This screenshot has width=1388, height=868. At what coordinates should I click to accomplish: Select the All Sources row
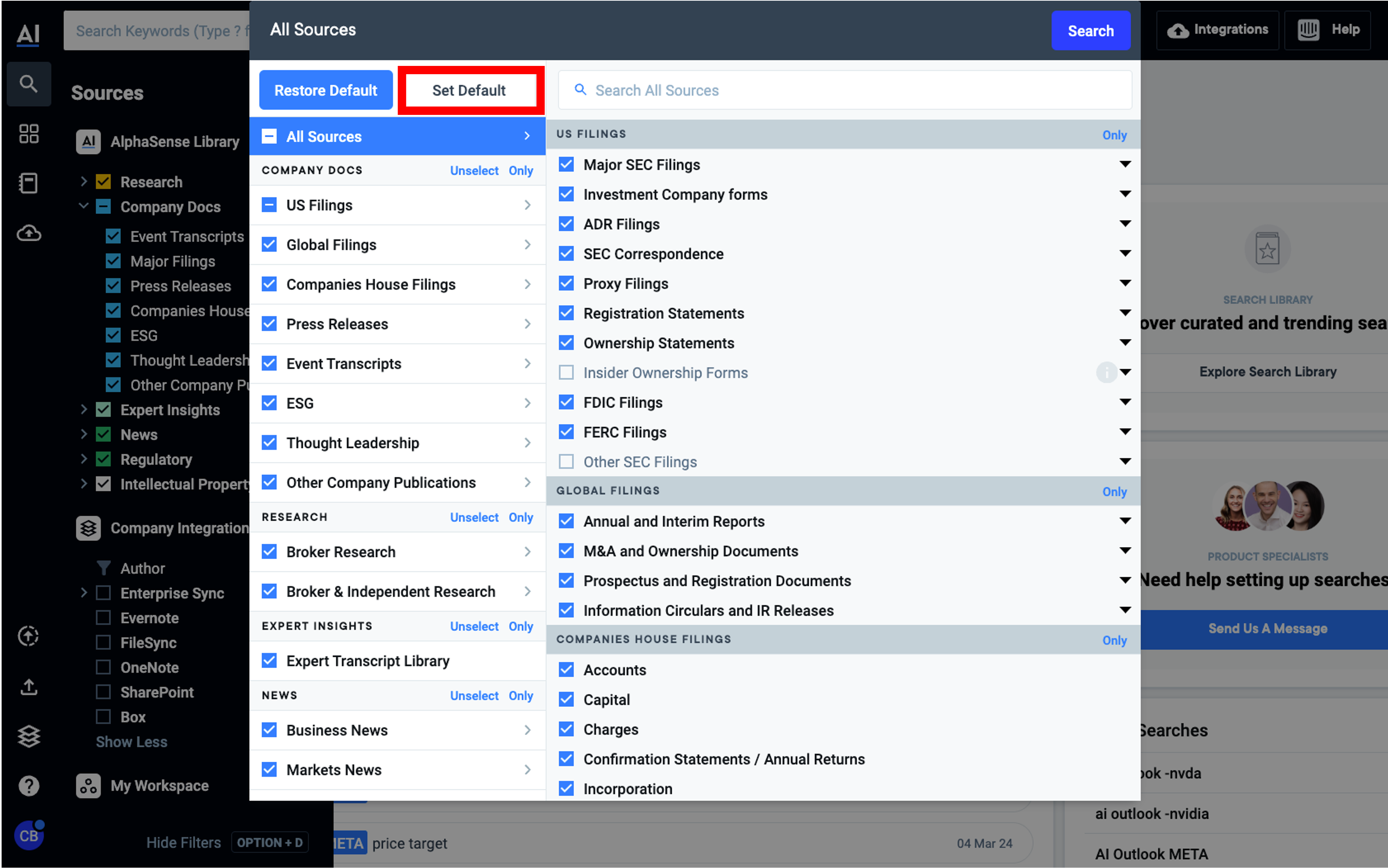point(397,137)
